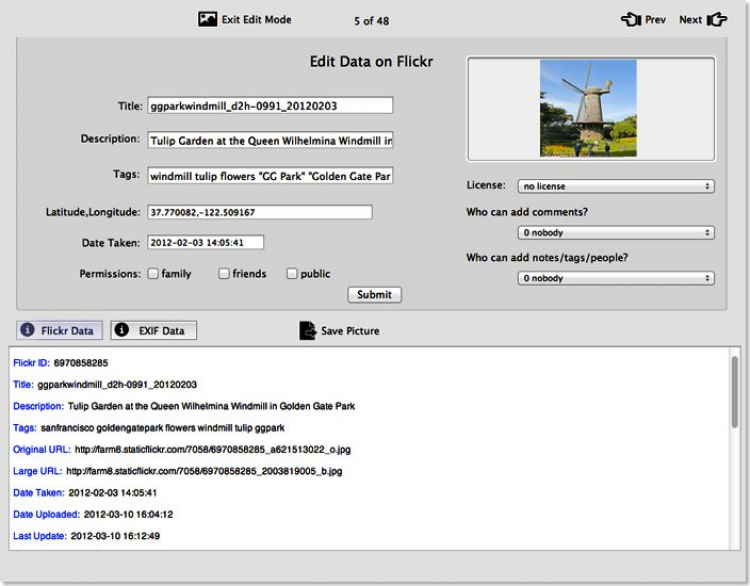Click the Exit Edit Mode picture icon

[x=208, y=19]
